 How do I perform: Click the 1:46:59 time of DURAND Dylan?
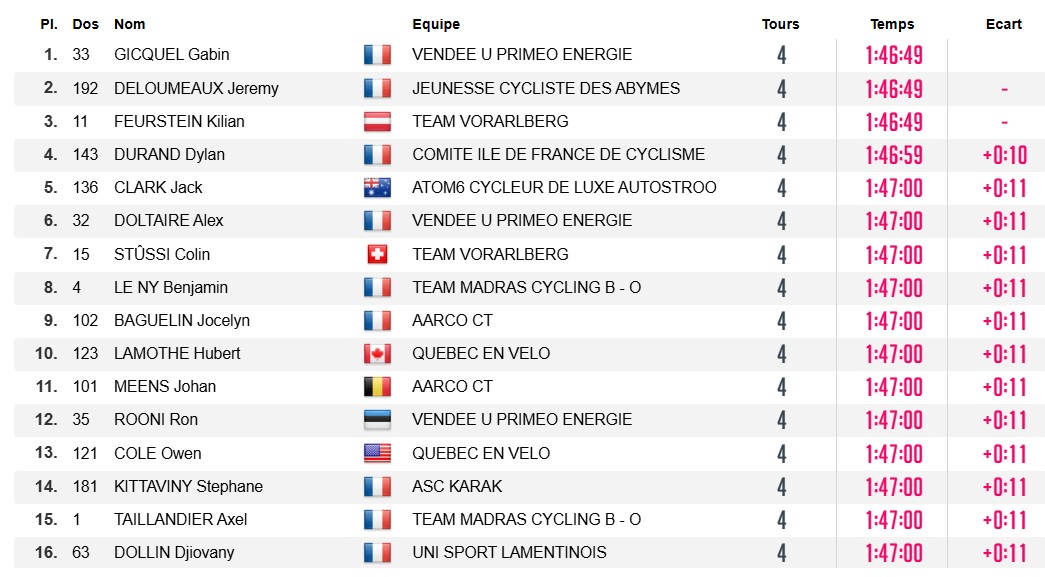894,155
